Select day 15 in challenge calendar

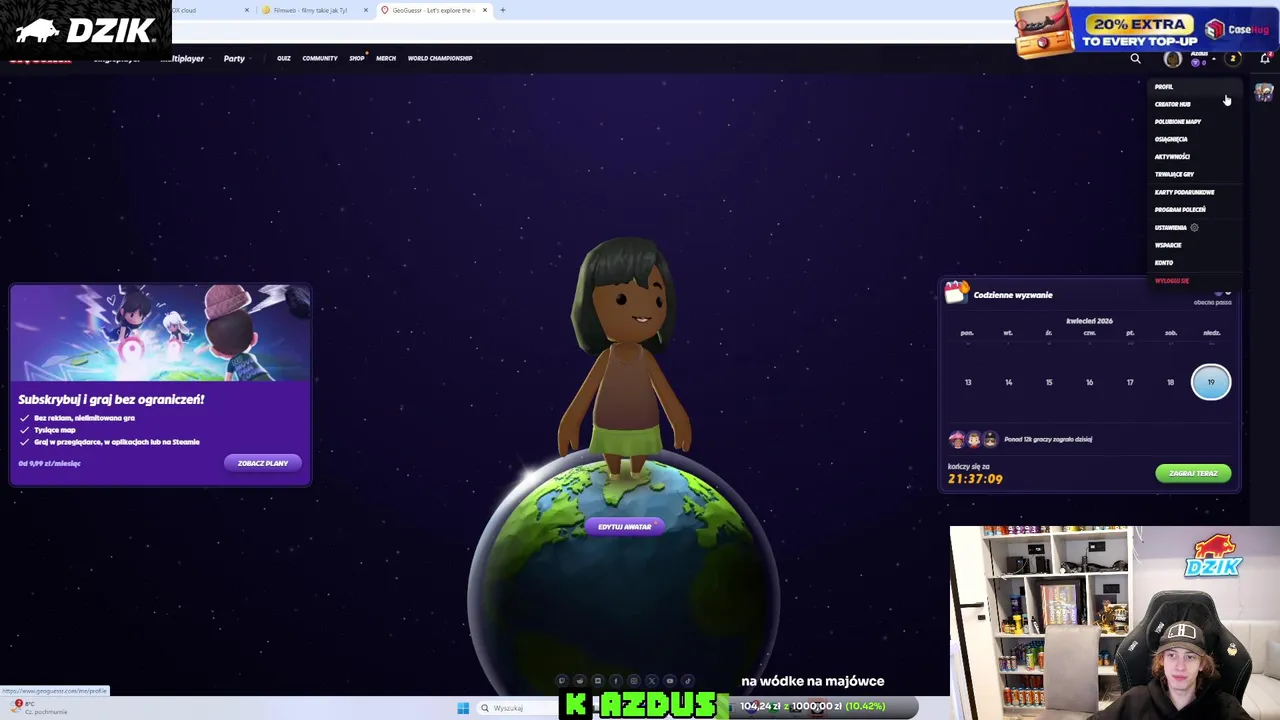(x=1049, y=382)
